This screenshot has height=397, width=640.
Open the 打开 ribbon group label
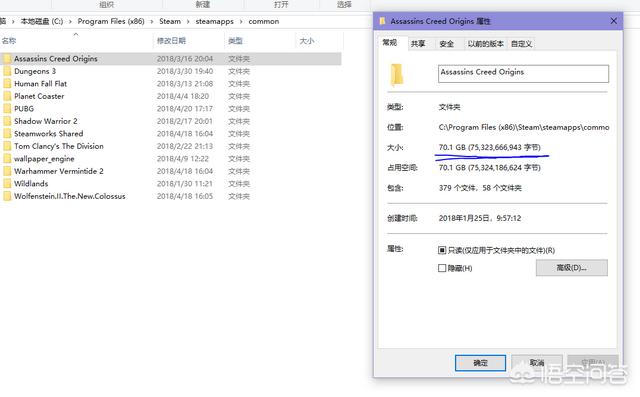coord(281,4)
